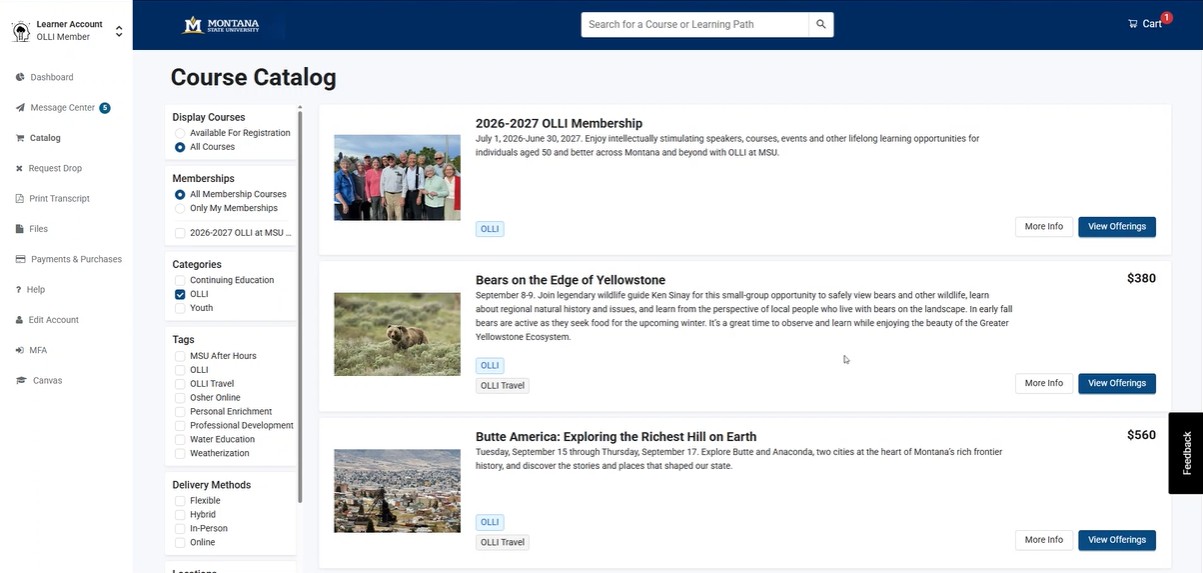This screenshot has width=1203, height=573.
Task: Check the MSU After Hours tag
Action: 180,356
